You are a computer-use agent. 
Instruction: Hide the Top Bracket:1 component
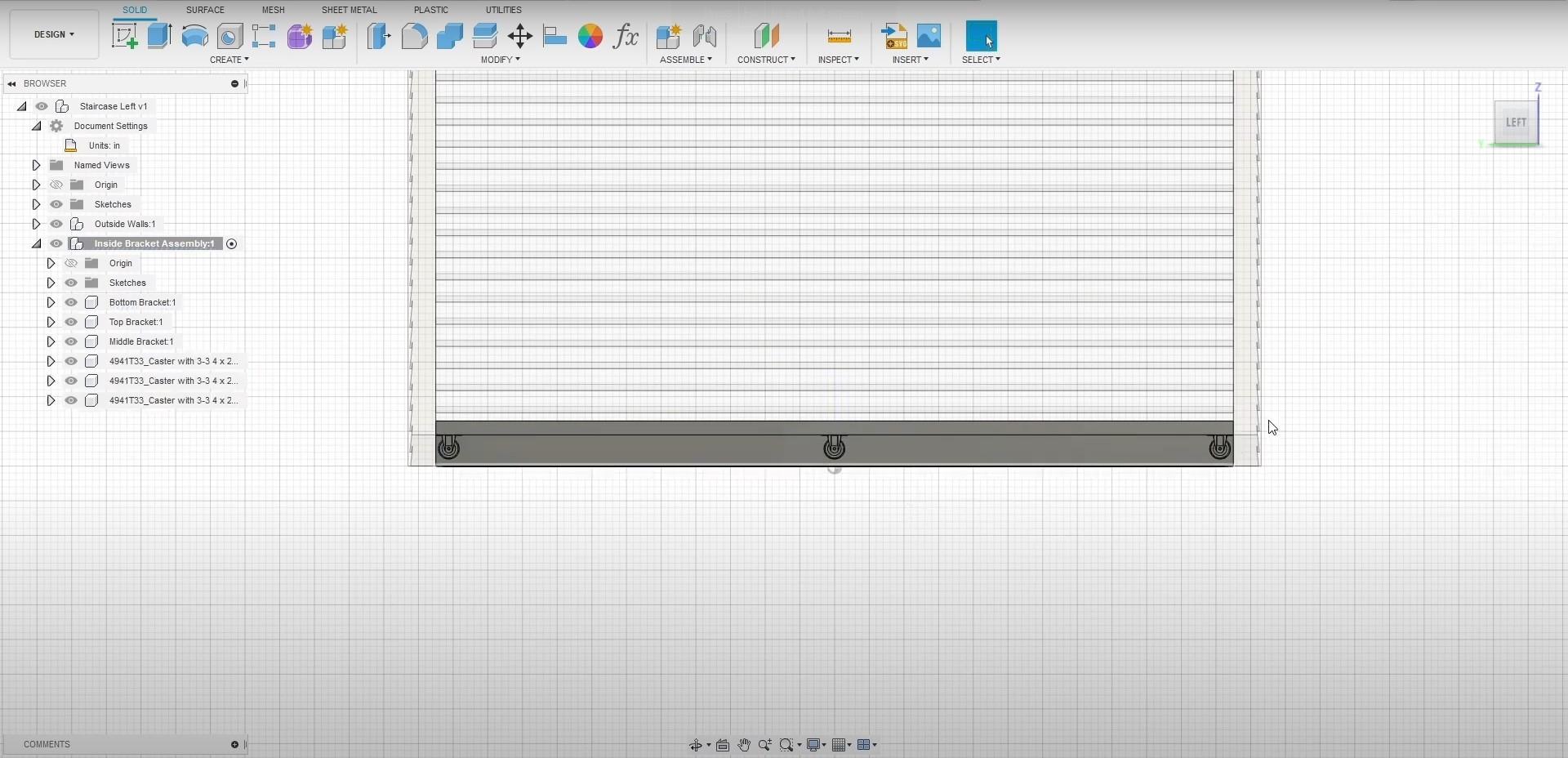(71, 322)
